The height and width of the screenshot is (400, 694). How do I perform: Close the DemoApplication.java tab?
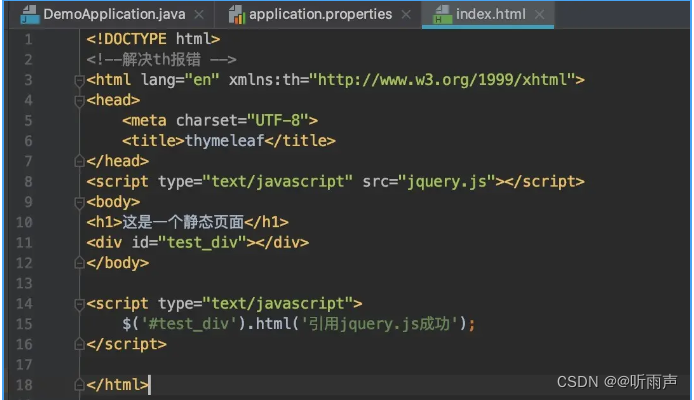[199, 15]
